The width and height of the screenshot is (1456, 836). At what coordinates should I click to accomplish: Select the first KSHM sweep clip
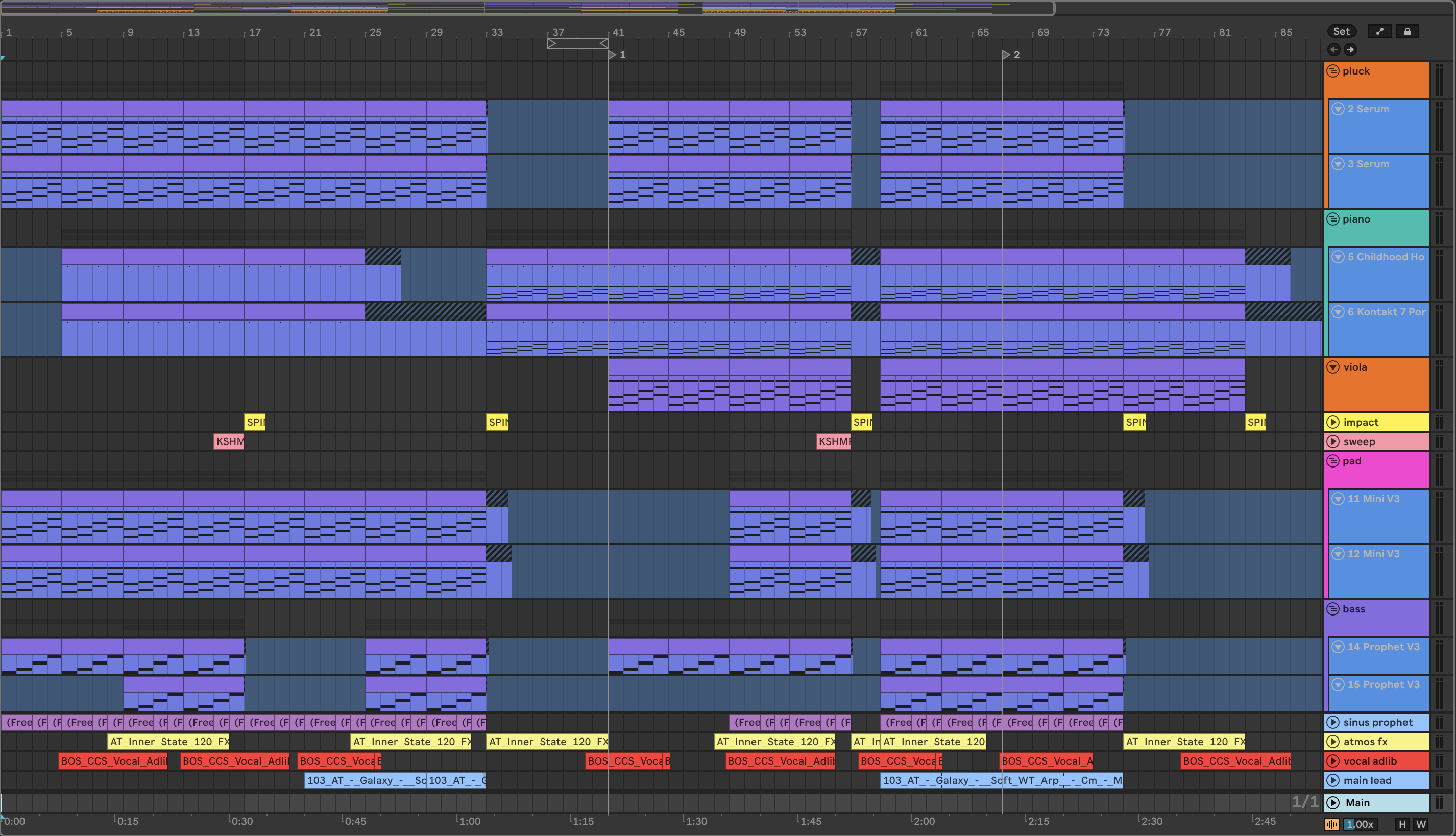229,442
